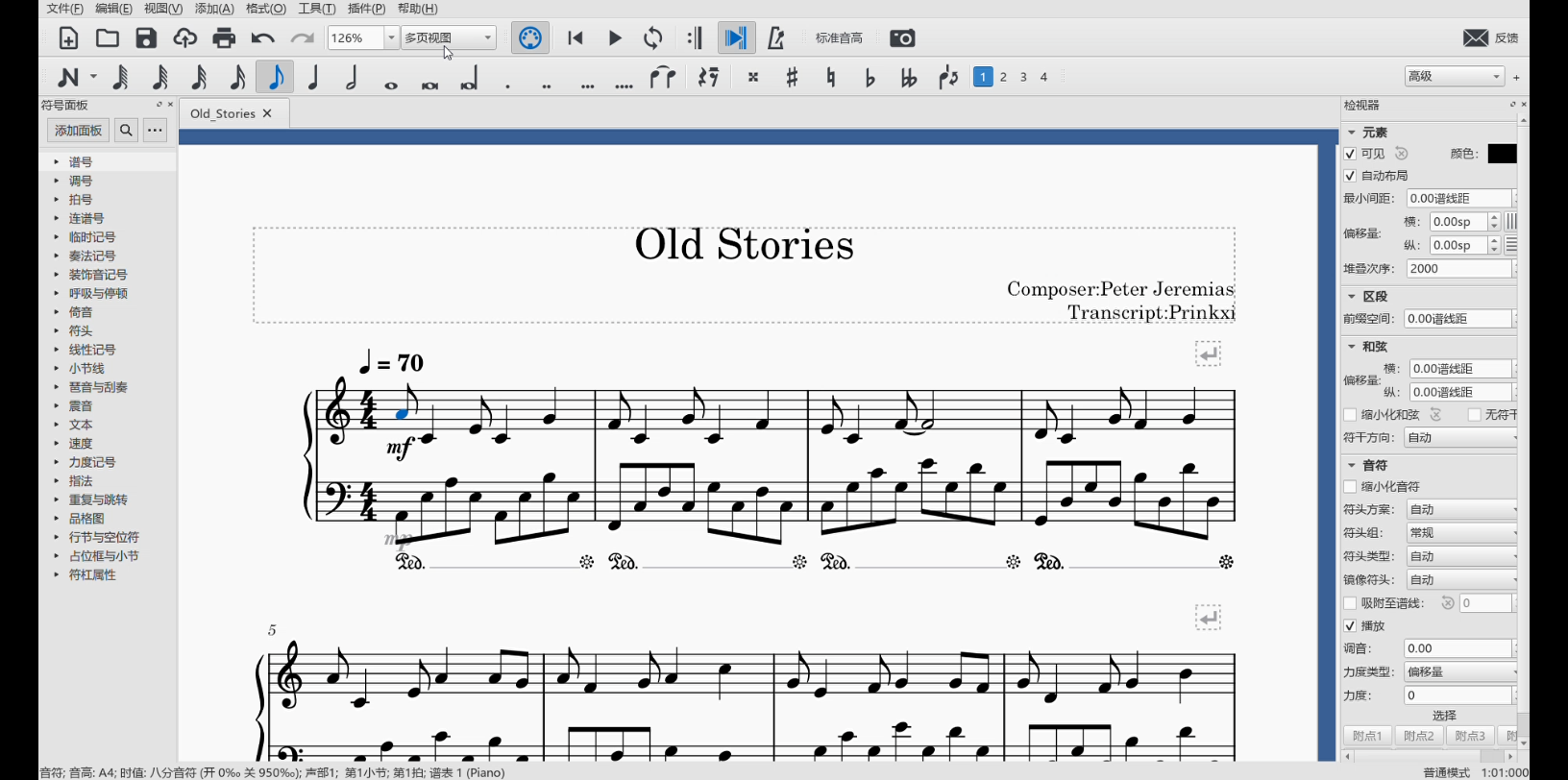
Task: Open the 文件(F) menu
Action: pos(64,9)
